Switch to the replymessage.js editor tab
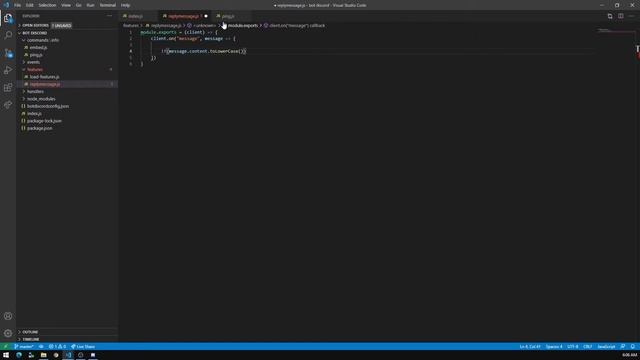Viewport: 640px width, 360px height. 185,16
